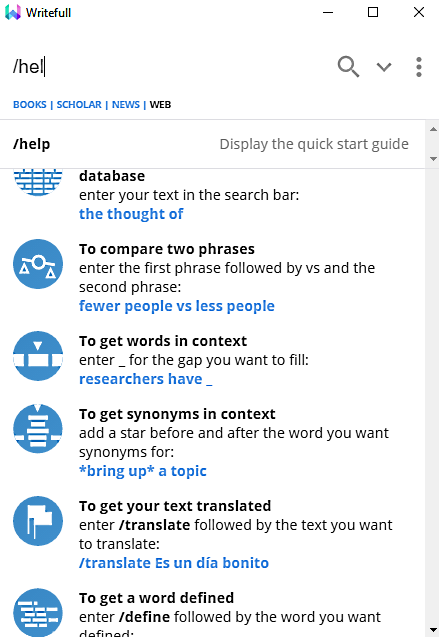Viewport: 439px width, 637px height.
Task: Click the translate flag icon
Action: pyautogui.click(x=38, y=521)
